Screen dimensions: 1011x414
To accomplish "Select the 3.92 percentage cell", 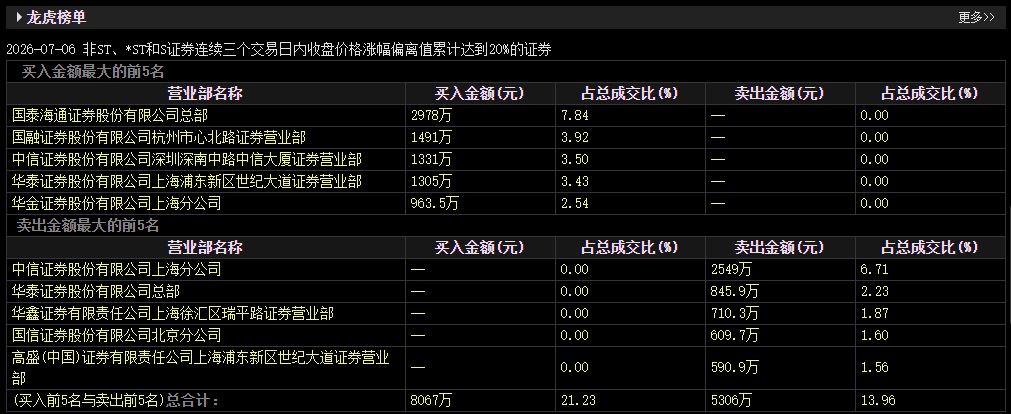I will pos(574,137).
